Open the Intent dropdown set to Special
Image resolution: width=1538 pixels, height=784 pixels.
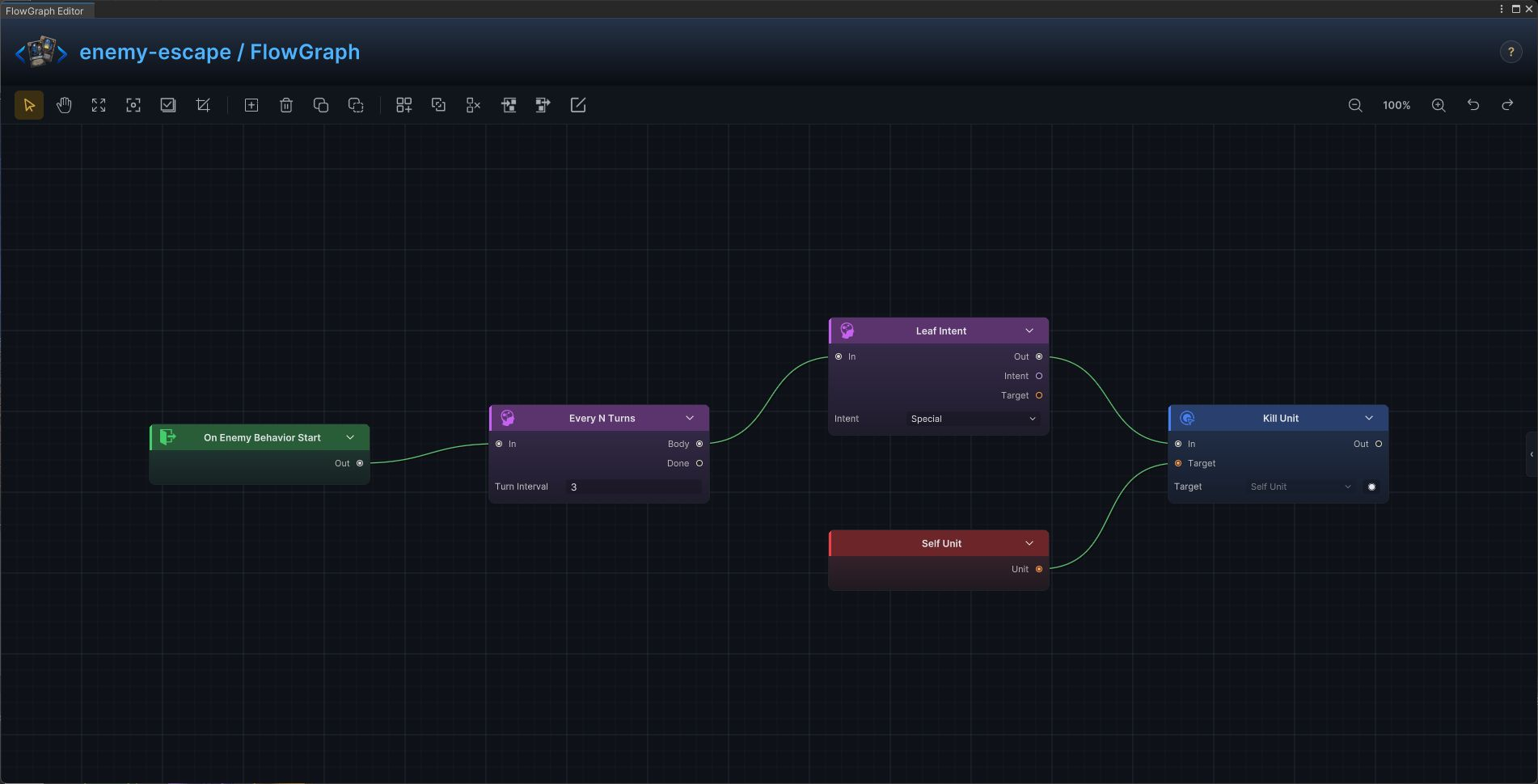(974, 419)
